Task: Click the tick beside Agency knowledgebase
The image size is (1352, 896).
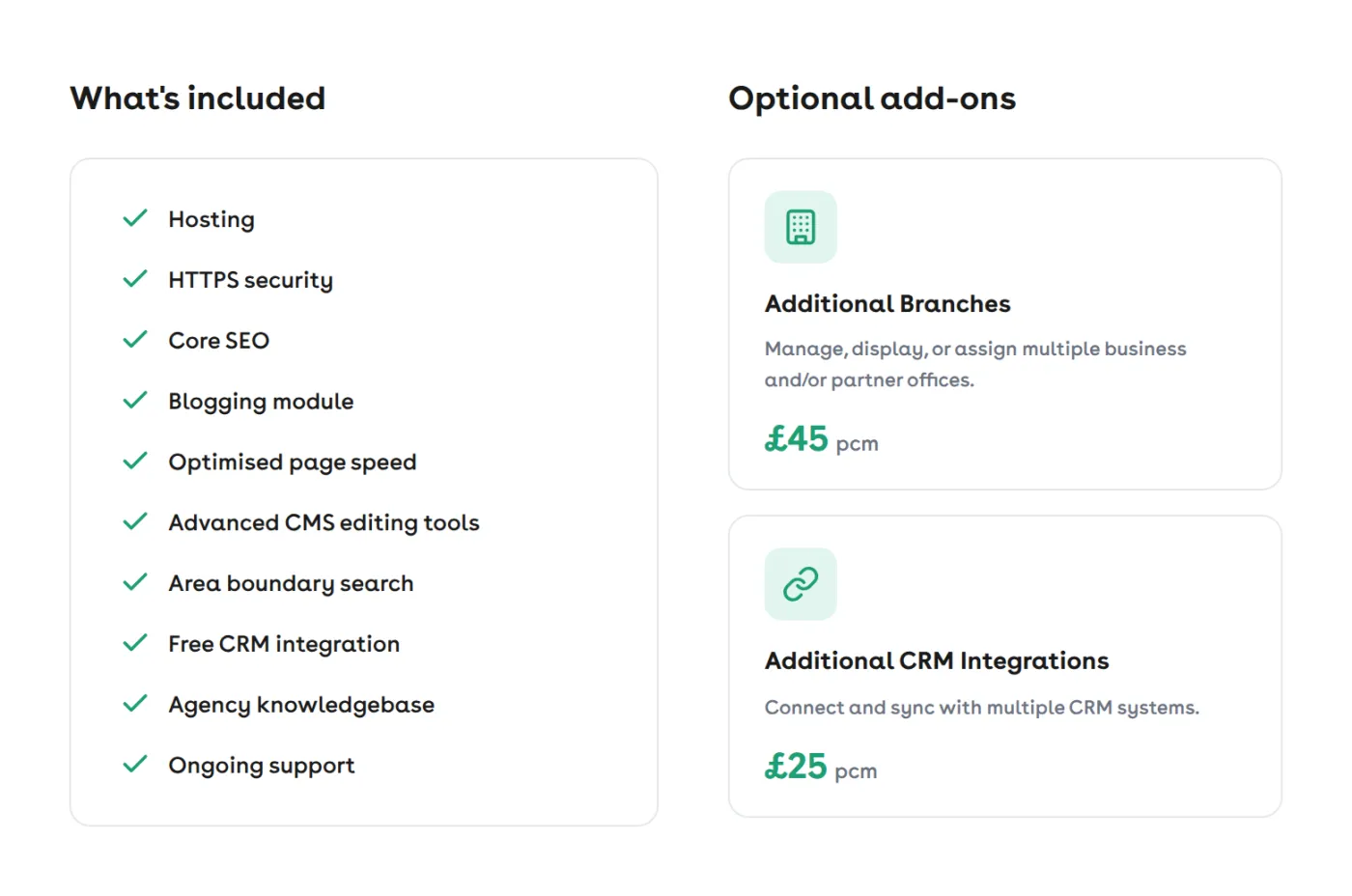Action: coord(135,704)
